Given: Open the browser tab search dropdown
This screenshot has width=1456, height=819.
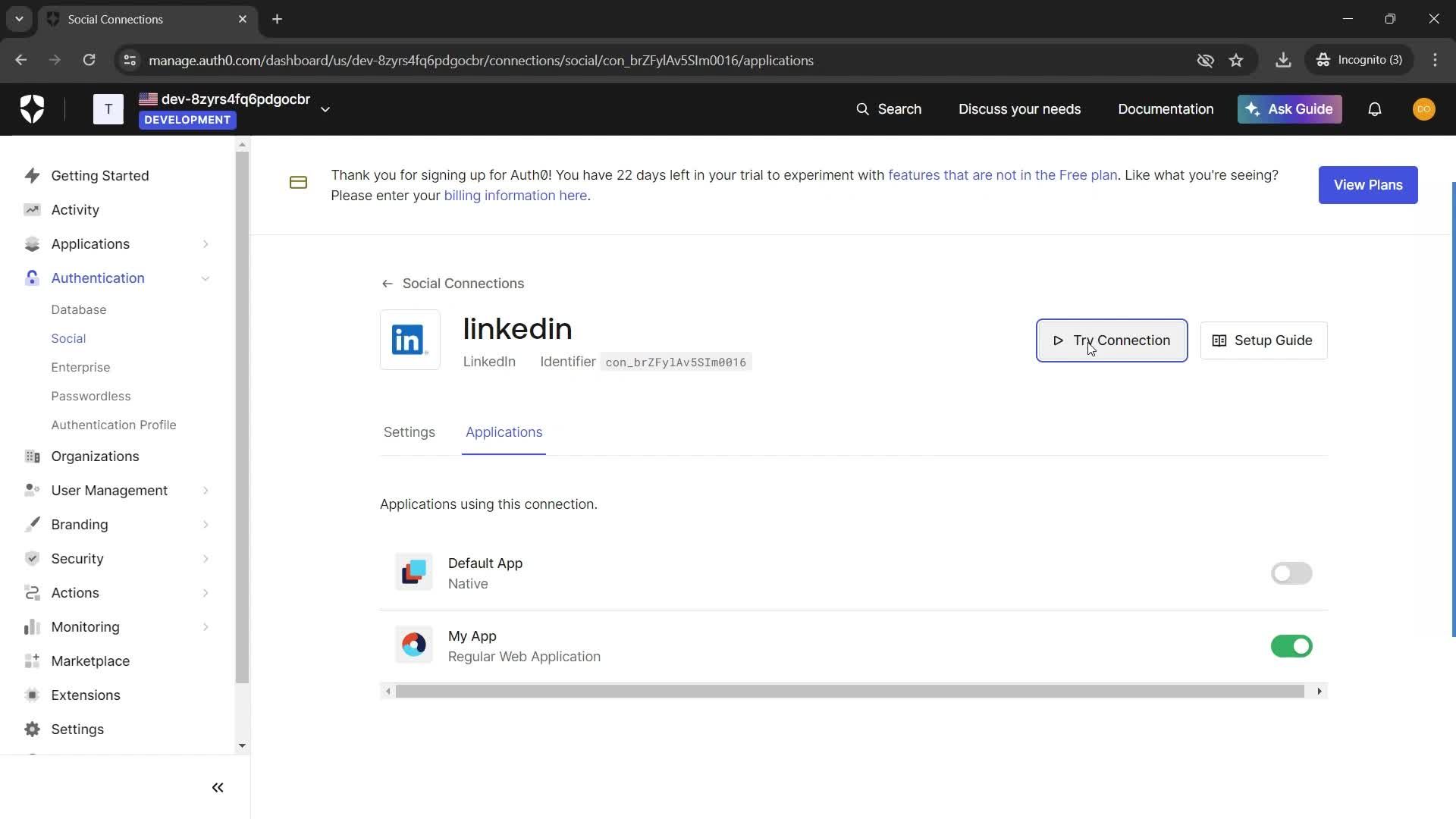Looking at the screenshot, I should point(19,19).
